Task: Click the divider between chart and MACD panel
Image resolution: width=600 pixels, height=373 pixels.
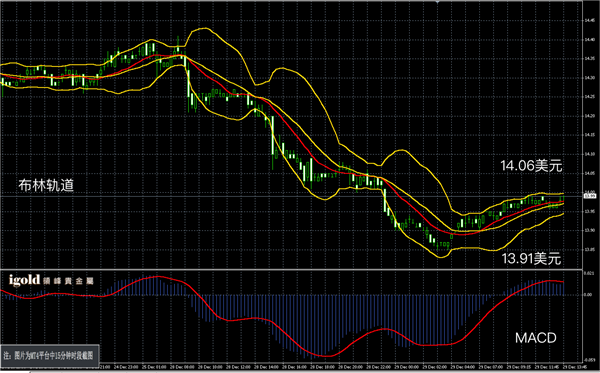Action: (x=291, y=269)
